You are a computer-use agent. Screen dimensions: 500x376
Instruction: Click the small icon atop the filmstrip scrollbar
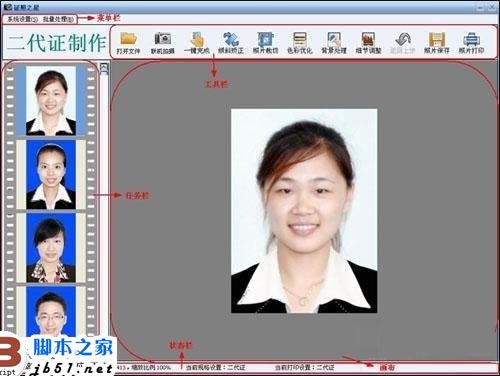tap(104, 68)
